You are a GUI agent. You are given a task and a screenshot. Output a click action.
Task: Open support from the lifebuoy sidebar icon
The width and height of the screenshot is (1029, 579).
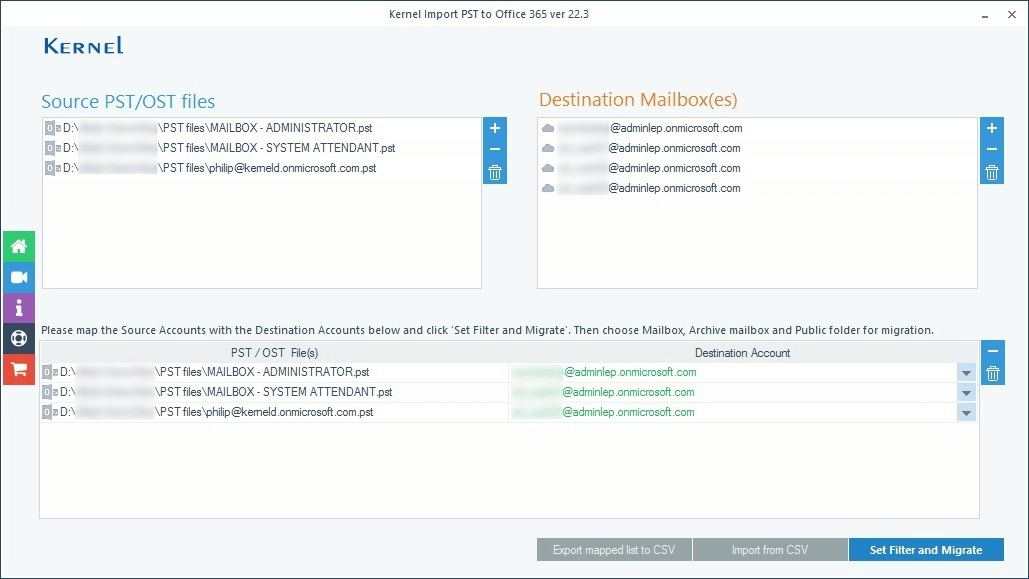click(18, 338)
